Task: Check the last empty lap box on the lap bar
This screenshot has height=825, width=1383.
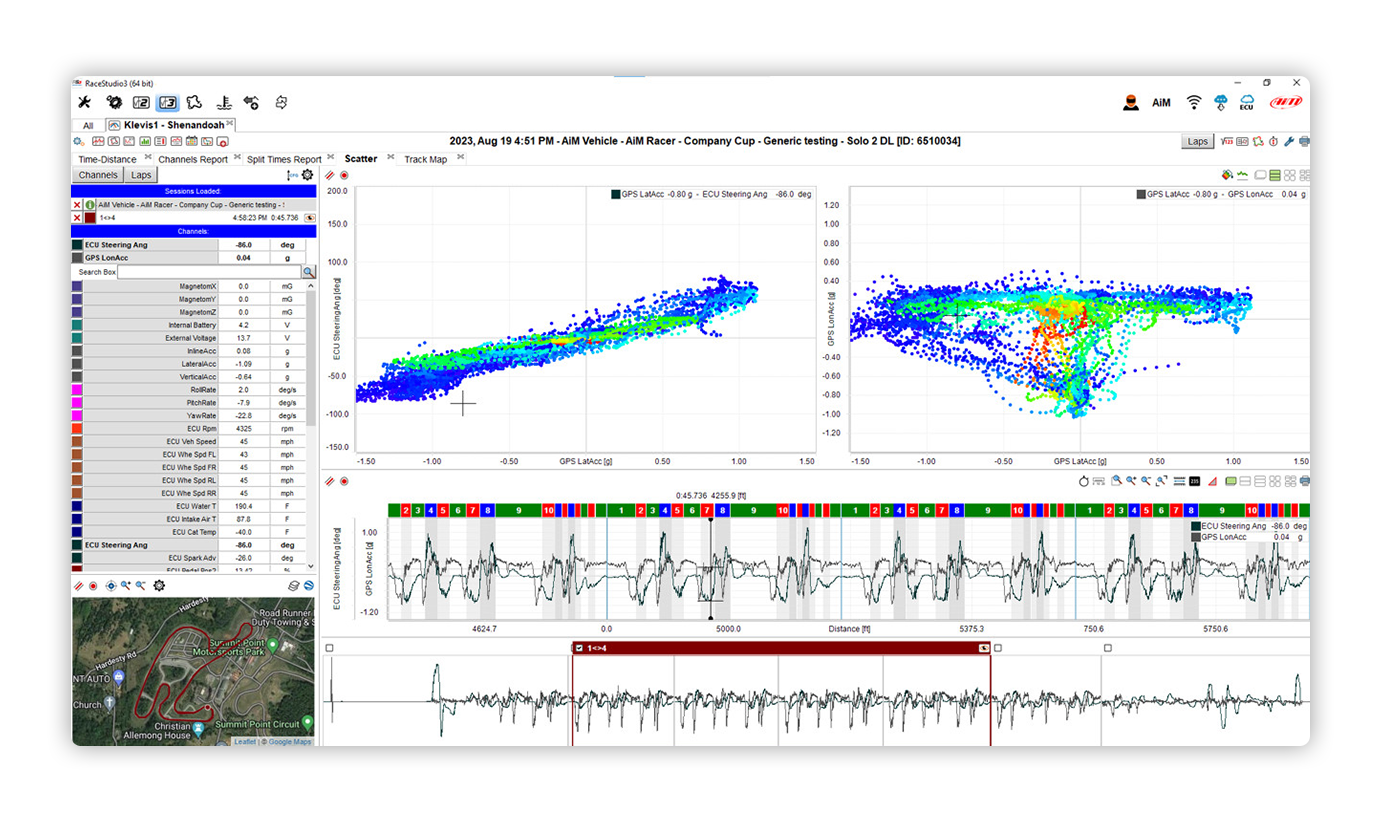Action: tap(1108, 649)
